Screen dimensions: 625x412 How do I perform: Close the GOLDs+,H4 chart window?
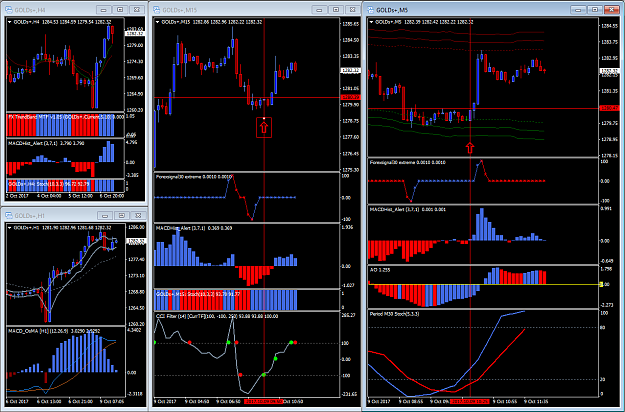pos(137,10)
